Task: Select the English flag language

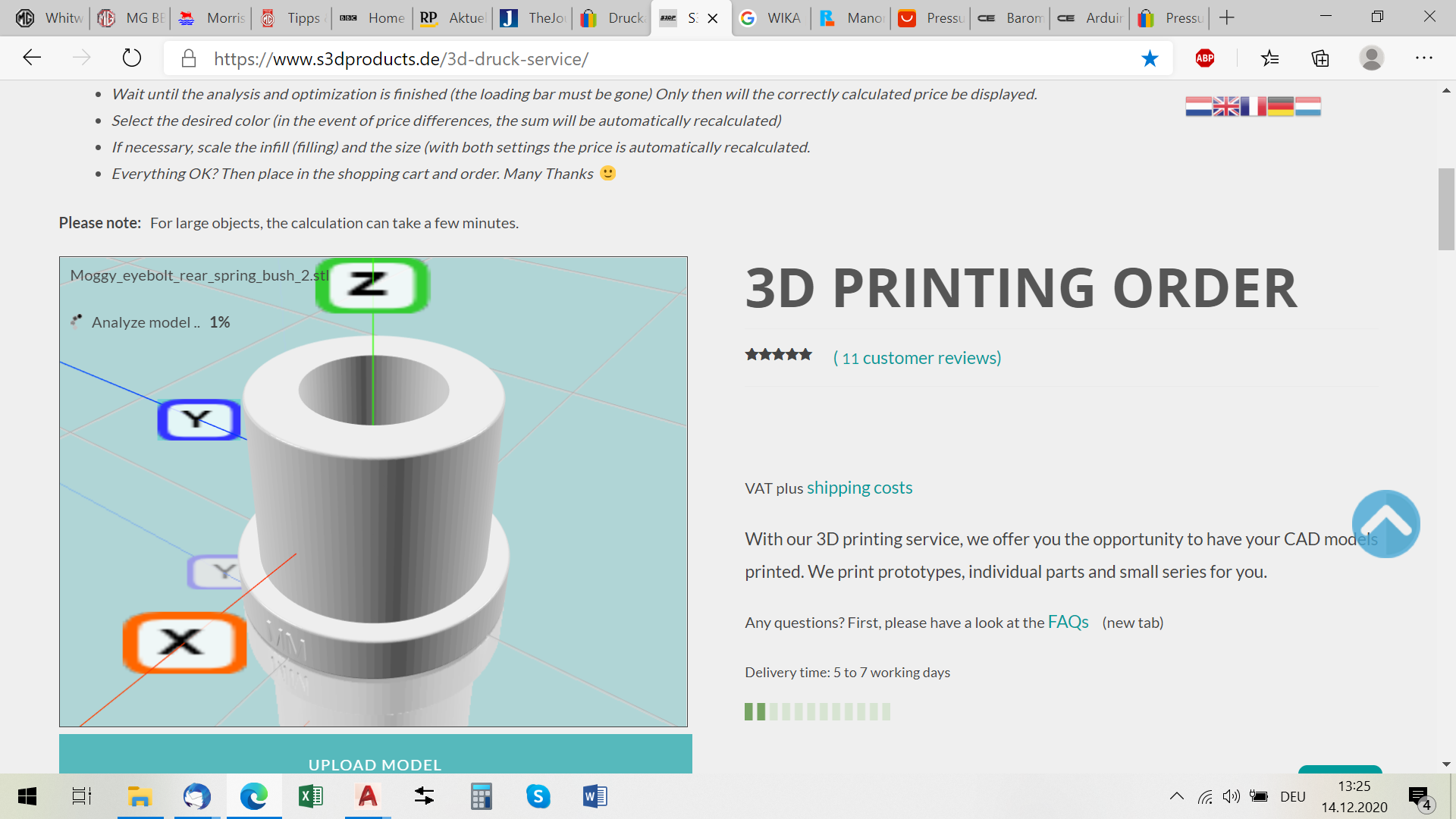Action: [1226, 106]
